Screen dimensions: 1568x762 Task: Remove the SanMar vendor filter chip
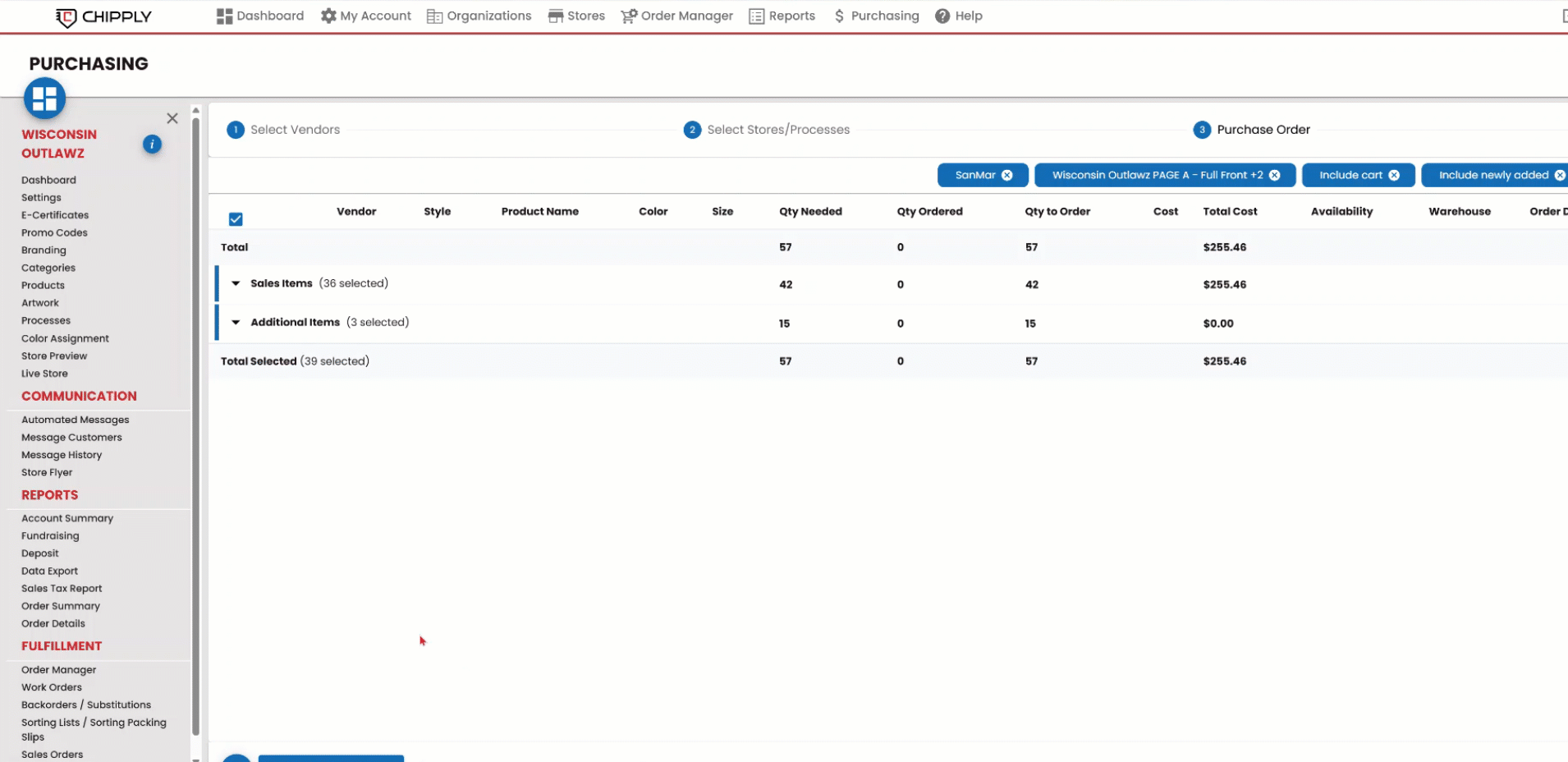[x=1007, y=175]
